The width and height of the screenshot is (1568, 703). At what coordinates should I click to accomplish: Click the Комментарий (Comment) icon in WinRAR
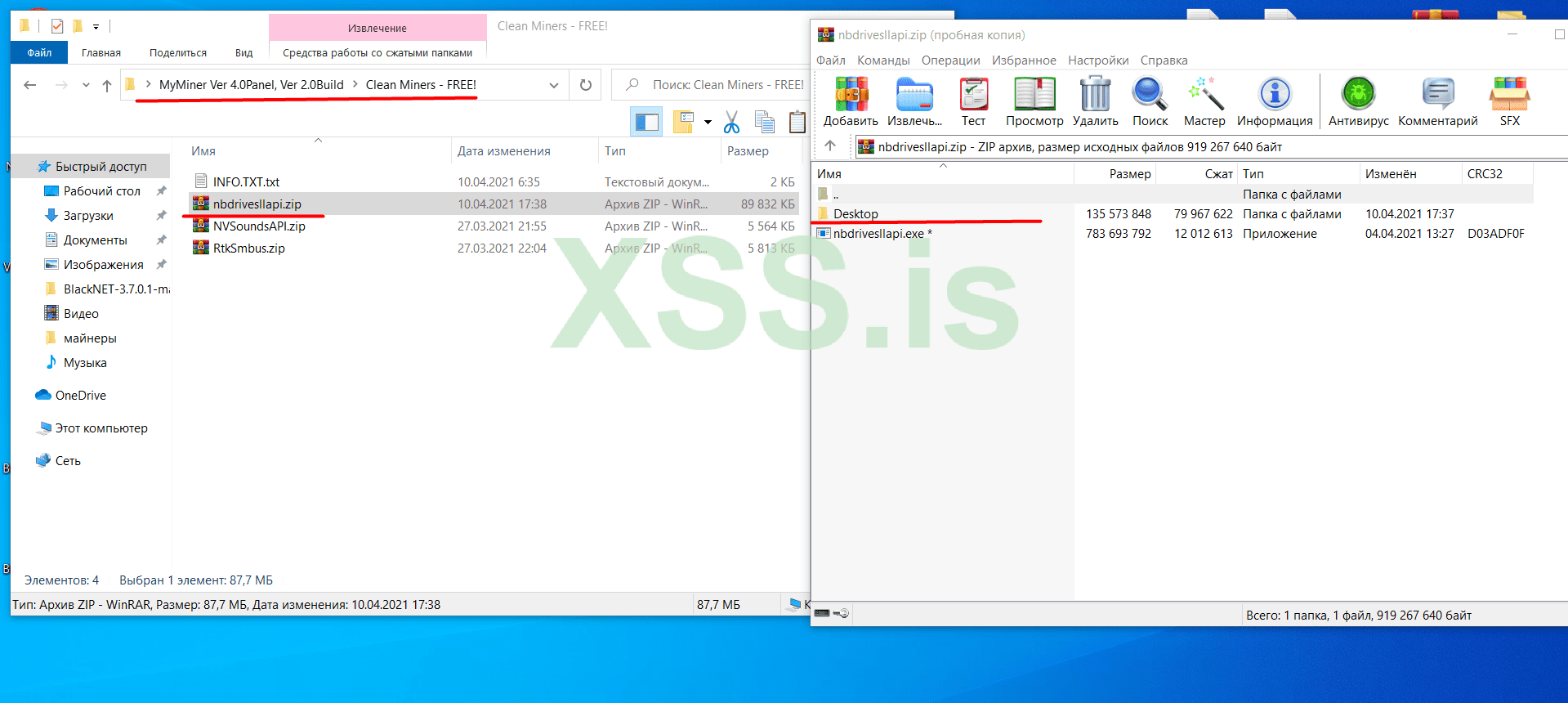(x=1437, y=95)
